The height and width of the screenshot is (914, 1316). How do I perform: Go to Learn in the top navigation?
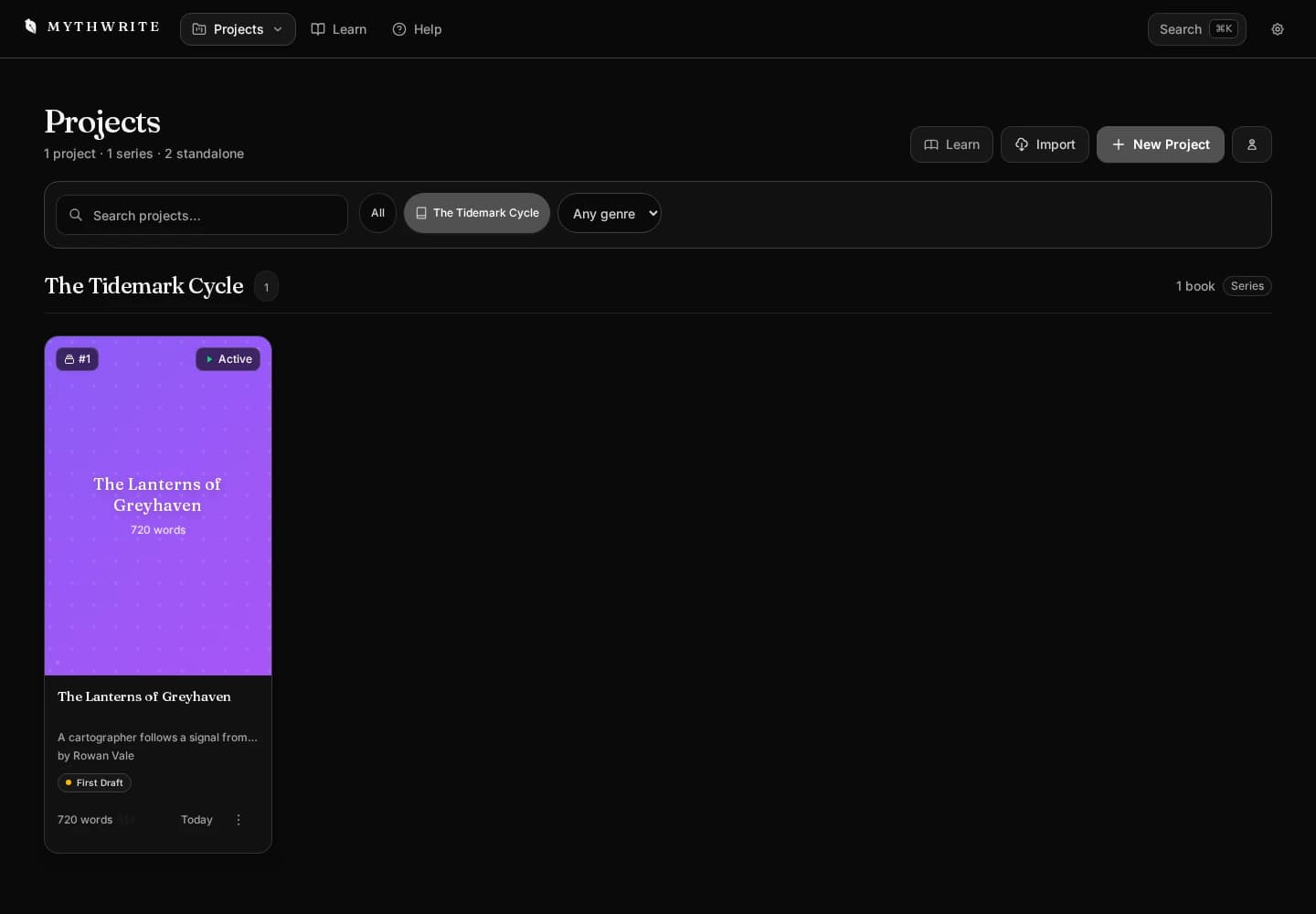tap(339, 29)
